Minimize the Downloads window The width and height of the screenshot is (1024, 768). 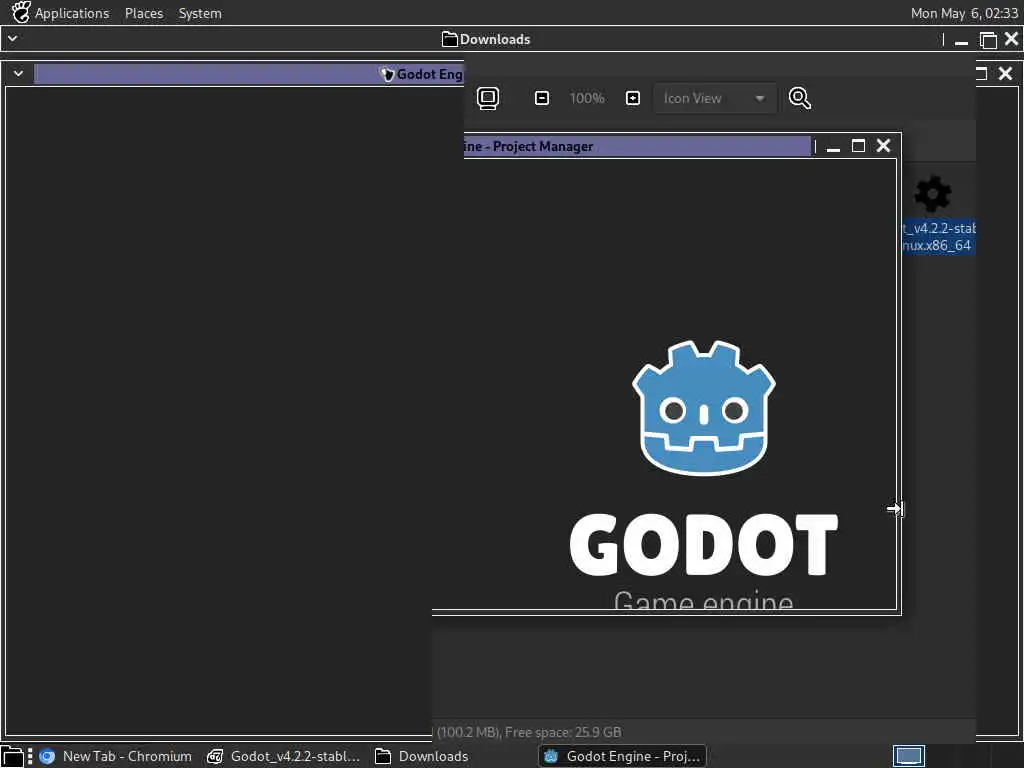[x=961, y=40]
